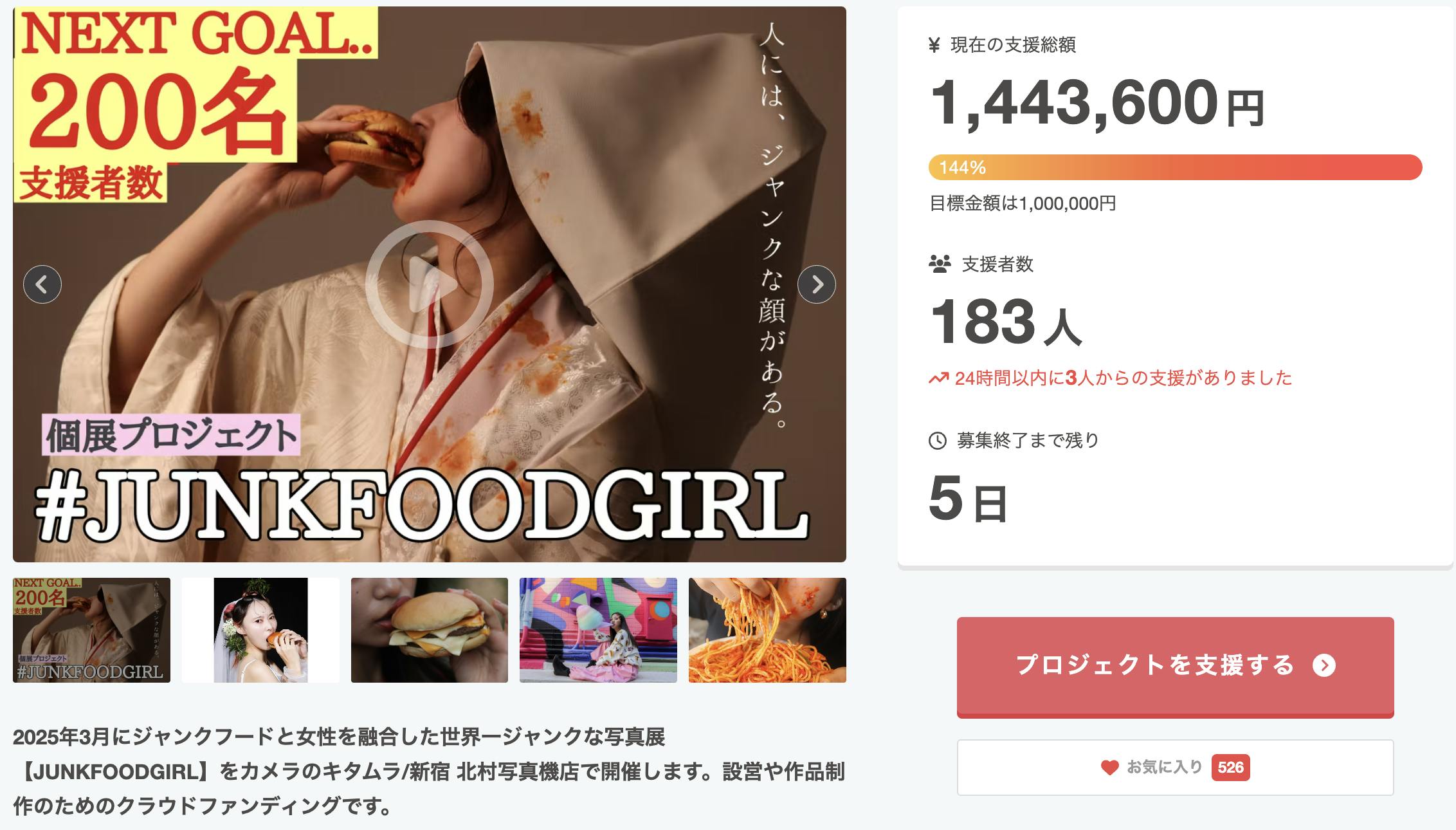Click the yen icon beside total support
The height and width of the screenshot is (830, 1456).
934,45
